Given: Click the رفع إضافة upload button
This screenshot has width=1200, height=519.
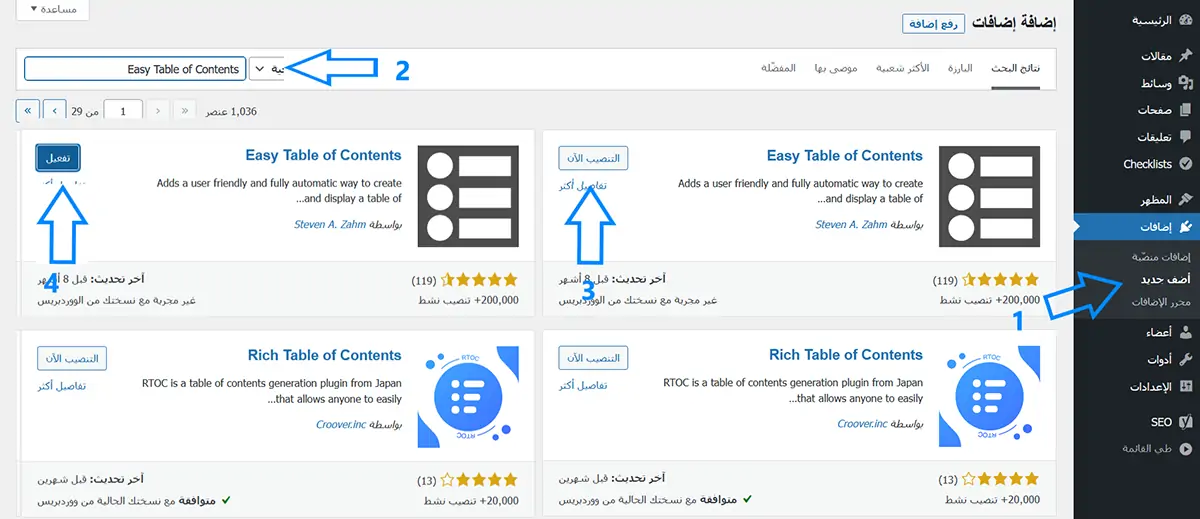Looking at the screenshot, I should [931, 23].
